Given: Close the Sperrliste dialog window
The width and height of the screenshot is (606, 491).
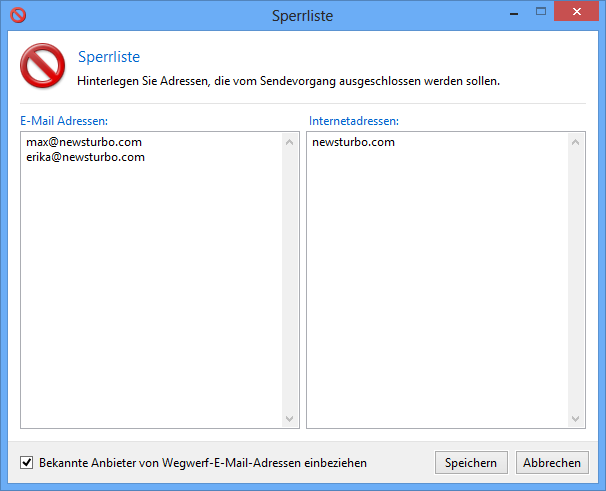Looking at the screenshot, I should point(576,11).
